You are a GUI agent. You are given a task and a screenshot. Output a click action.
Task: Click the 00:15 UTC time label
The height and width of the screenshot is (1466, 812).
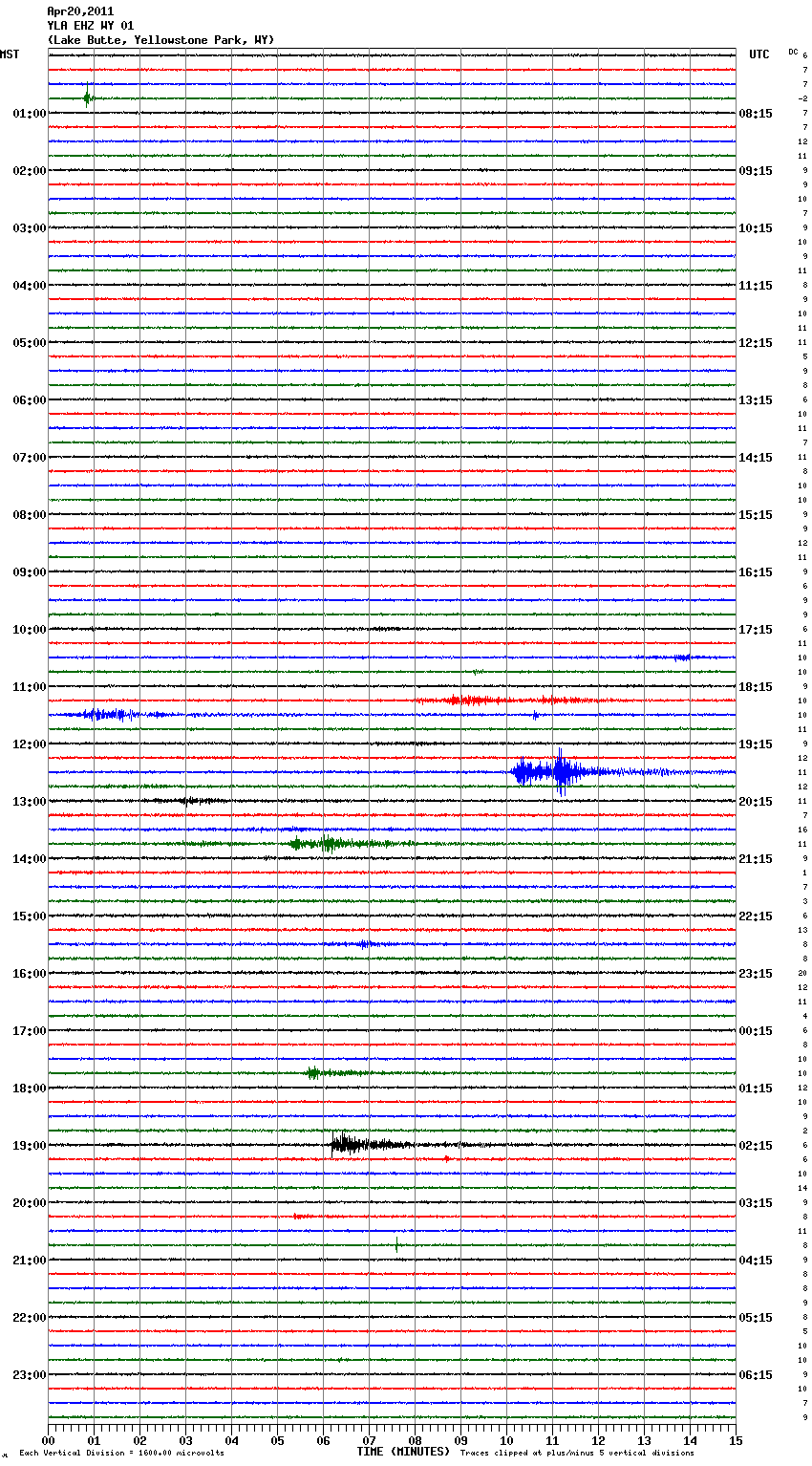tap(756, 1031)
